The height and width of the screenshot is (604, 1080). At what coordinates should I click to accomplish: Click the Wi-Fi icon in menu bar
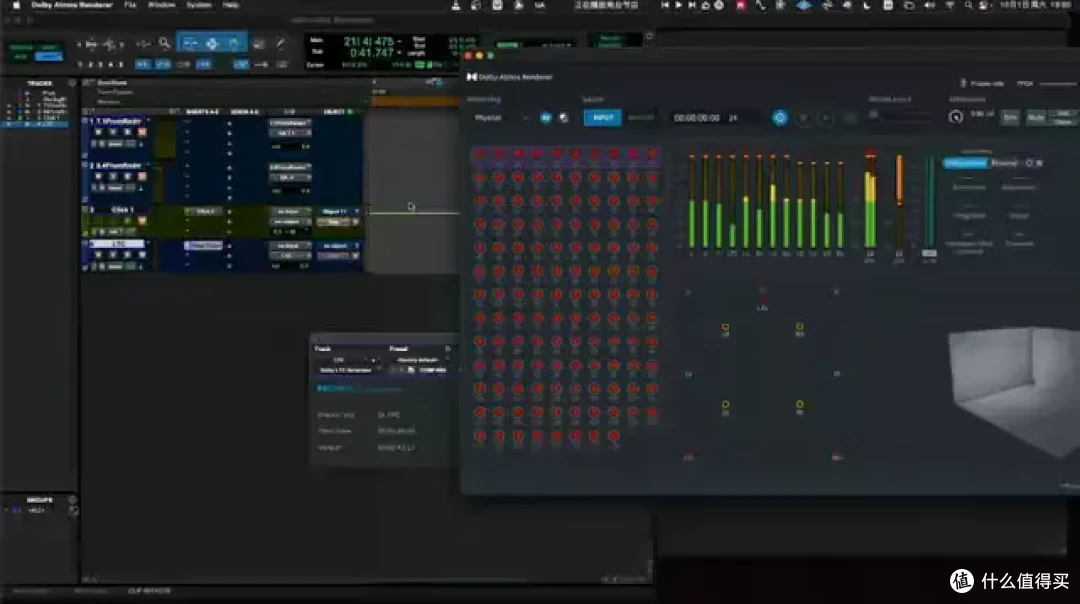coord(950,6)
